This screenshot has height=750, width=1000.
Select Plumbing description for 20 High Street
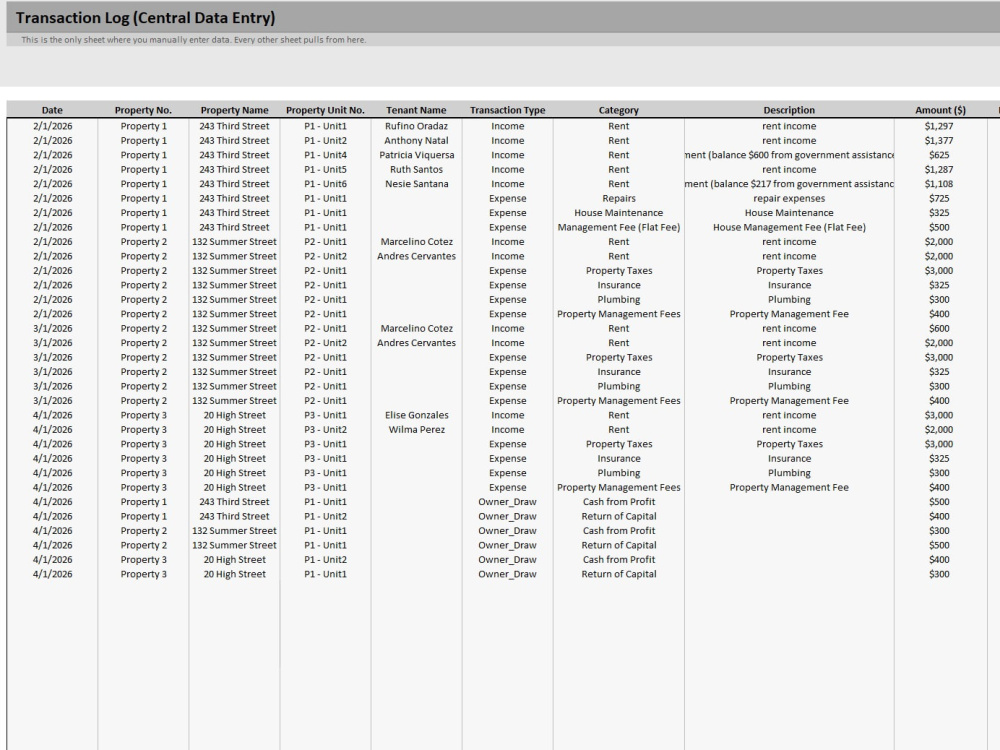(x=789, y=473)
